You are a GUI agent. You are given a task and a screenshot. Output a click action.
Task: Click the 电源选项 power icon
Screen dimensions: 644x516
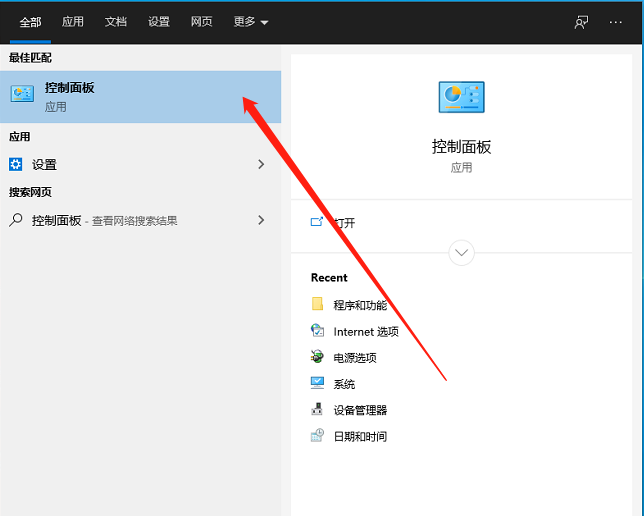(x=317, y=356)
